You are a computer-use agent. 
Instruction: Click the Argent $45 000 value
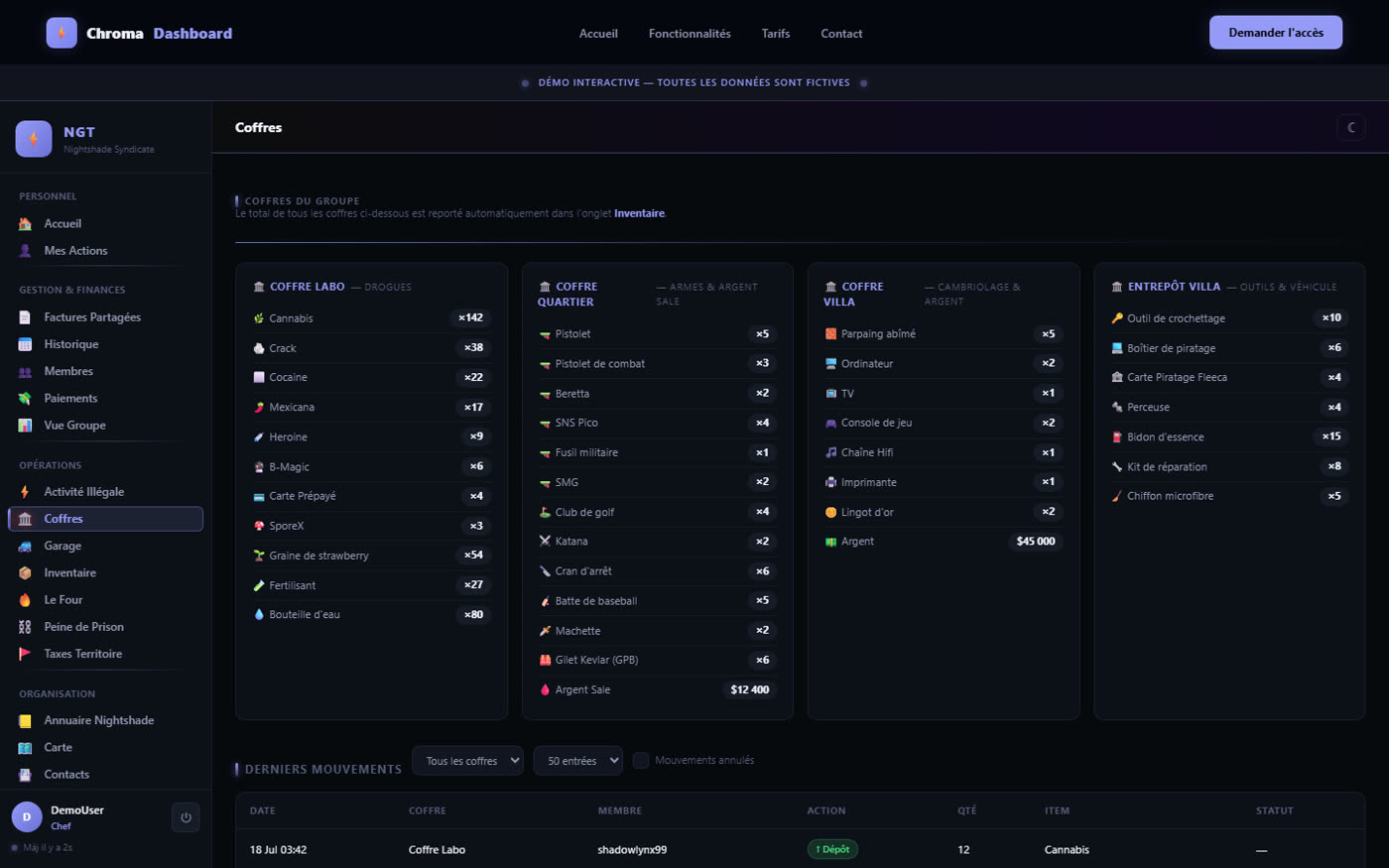point(1036,542)
